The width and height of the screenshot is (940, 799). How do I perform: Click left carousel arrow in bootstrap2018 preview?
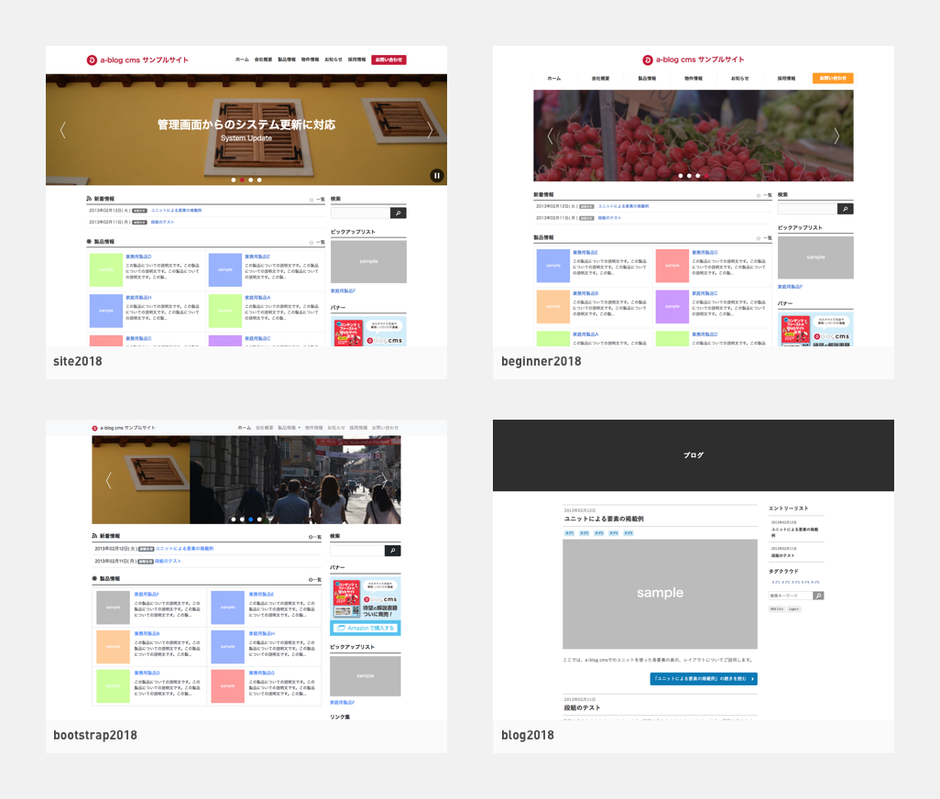tap(109, 480)
